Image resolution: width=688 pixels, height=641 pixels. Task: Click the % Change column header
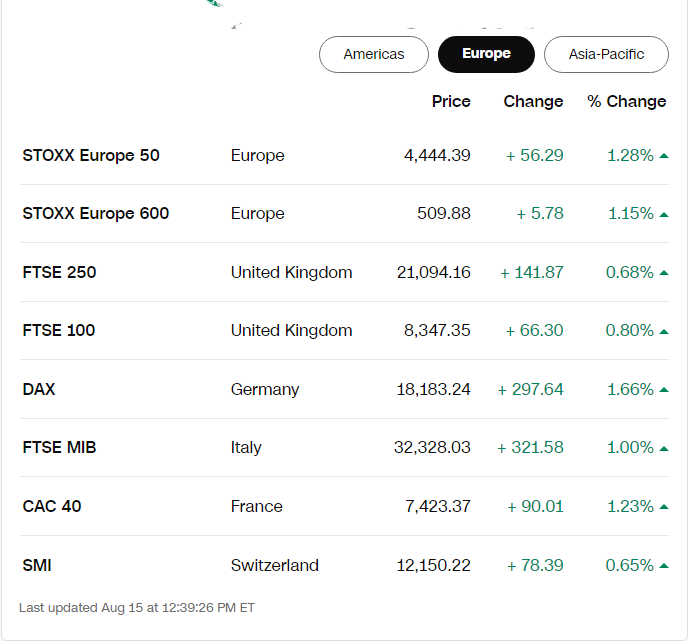click(x=627, y=101)
